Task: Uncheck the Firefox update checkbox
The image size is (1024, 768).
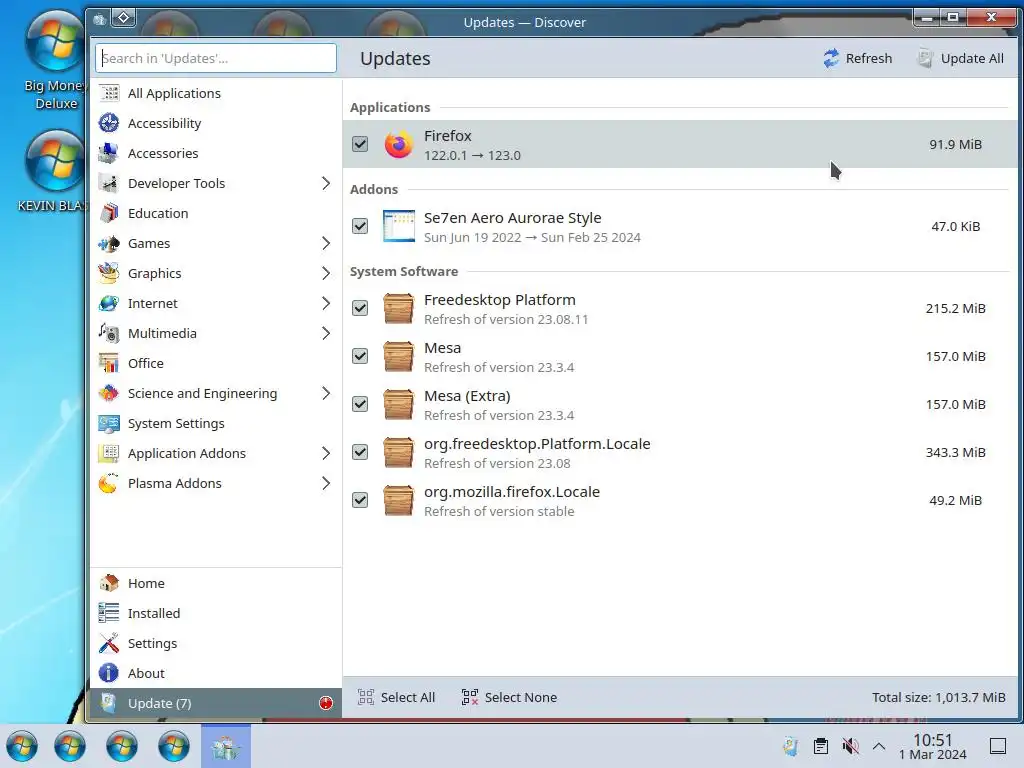Action: pyautogui.click(x=360, y=144)
